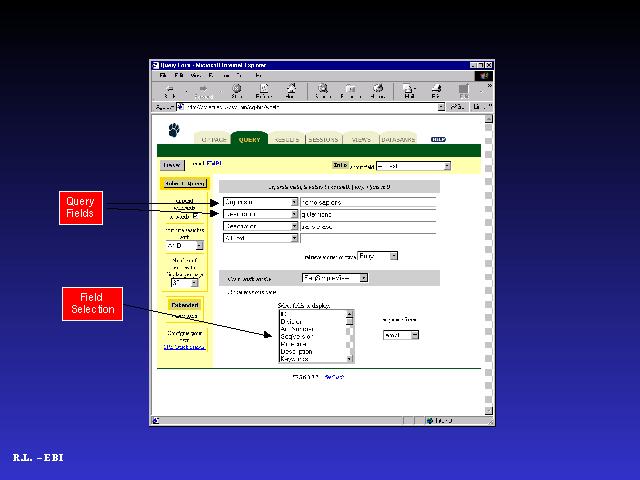Open the SESSIONS tab
The height and width of the screenshot is (480, 640).
[x=324, y=140]
